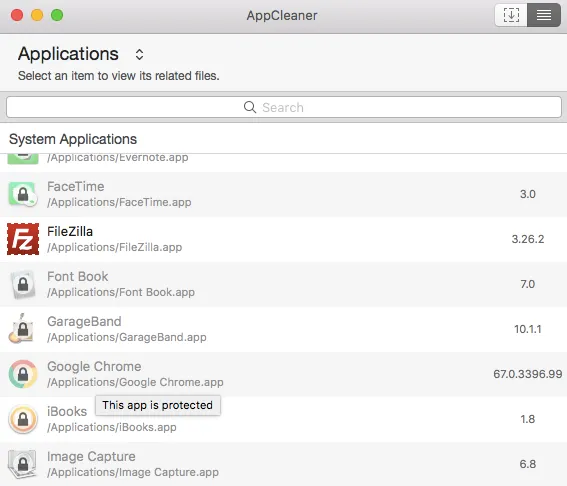
Task: Click the System Applications section header
Action: [73, 139]
